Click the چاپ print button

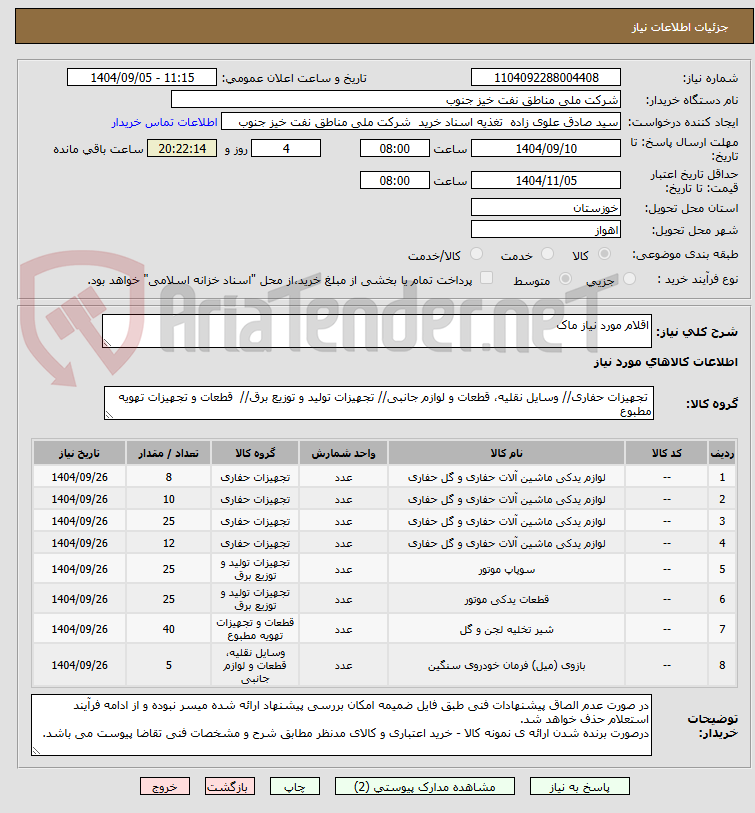click(295, 786)
